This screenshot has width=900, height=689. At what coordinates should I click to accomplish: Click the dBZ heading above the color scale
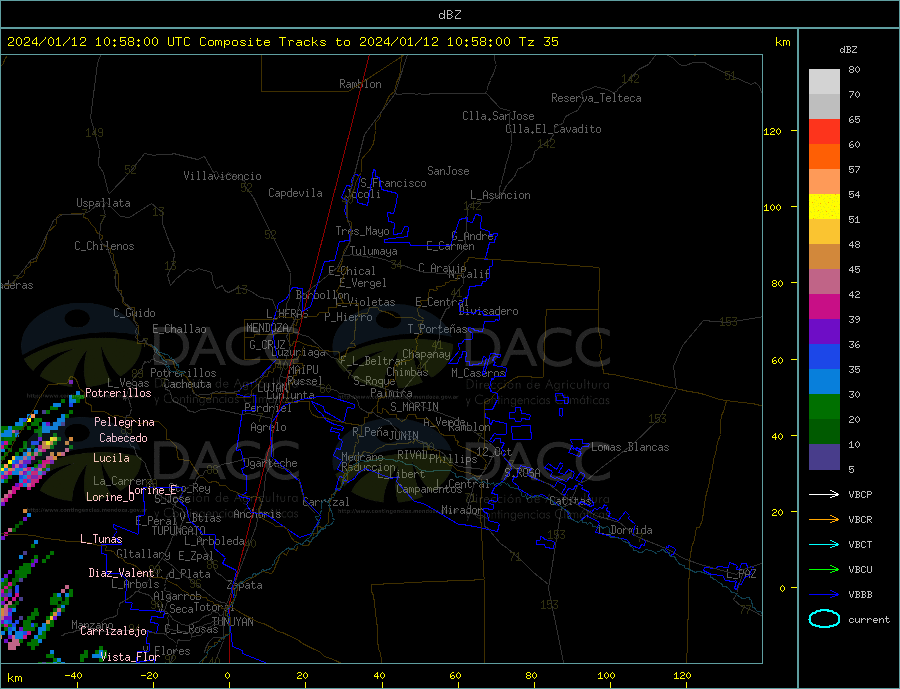(x=848, y=50)
